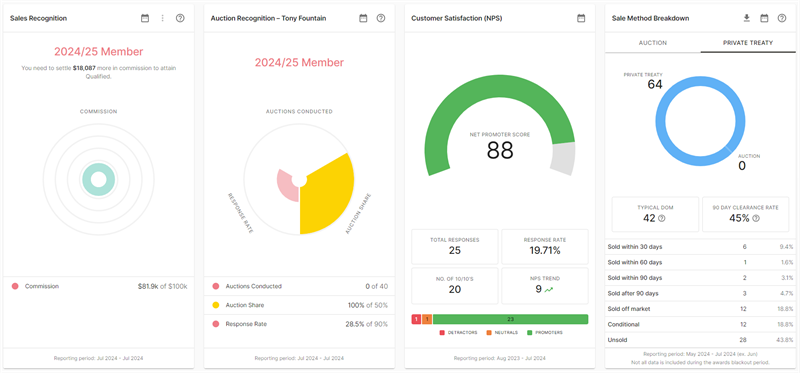The height and width of the screenshot is (373, 800).
Task: Click the Response Rate legend row
Action: click(299, 324)
